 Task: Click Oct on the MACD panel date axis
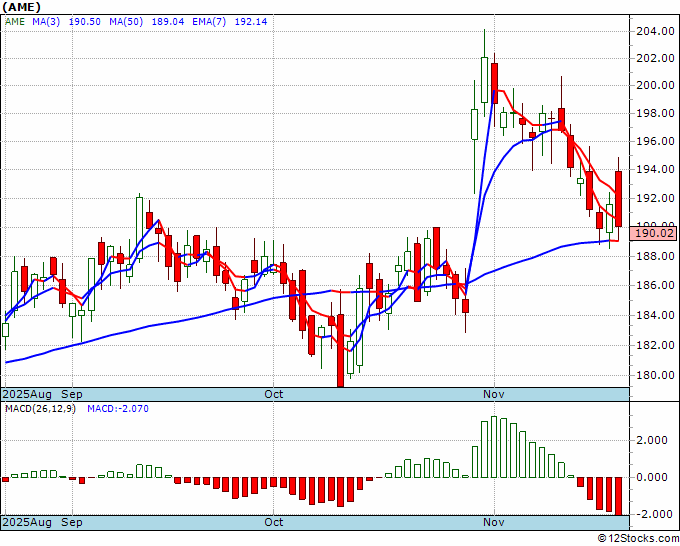pos(274,522)
